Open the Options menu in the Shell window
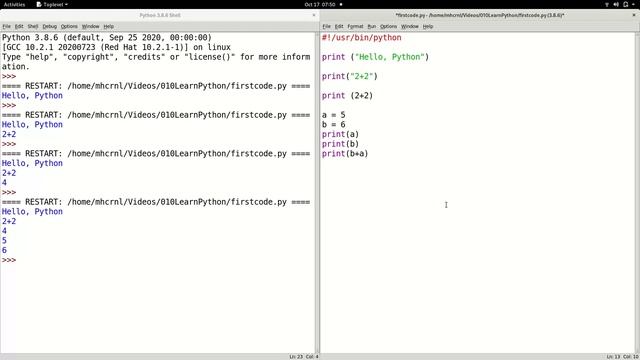The height and width of the screenshot is (360, 640). pos(69,26)
